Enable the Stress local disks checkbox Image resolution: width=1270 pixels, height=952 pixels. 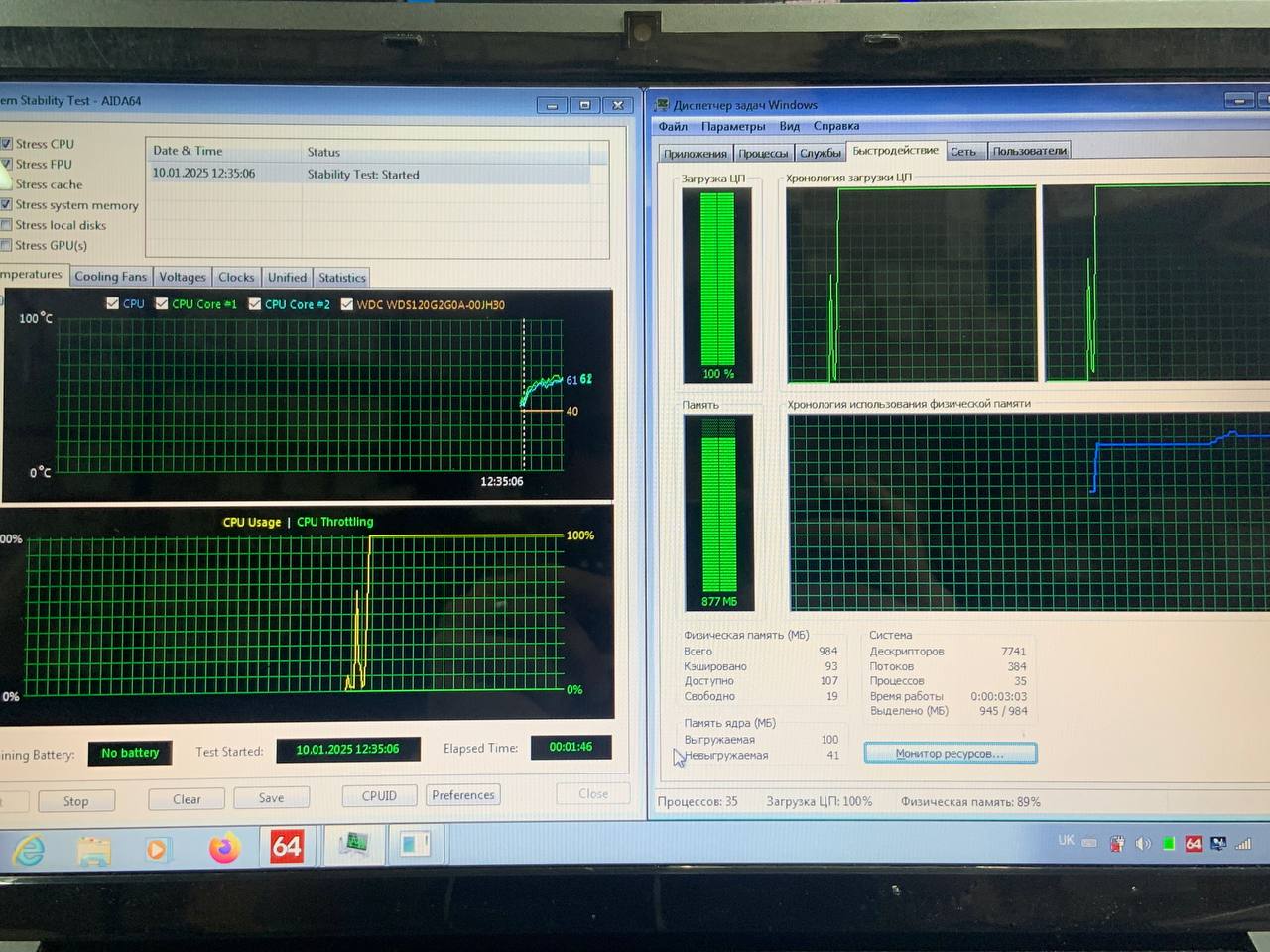click(6, 225)
